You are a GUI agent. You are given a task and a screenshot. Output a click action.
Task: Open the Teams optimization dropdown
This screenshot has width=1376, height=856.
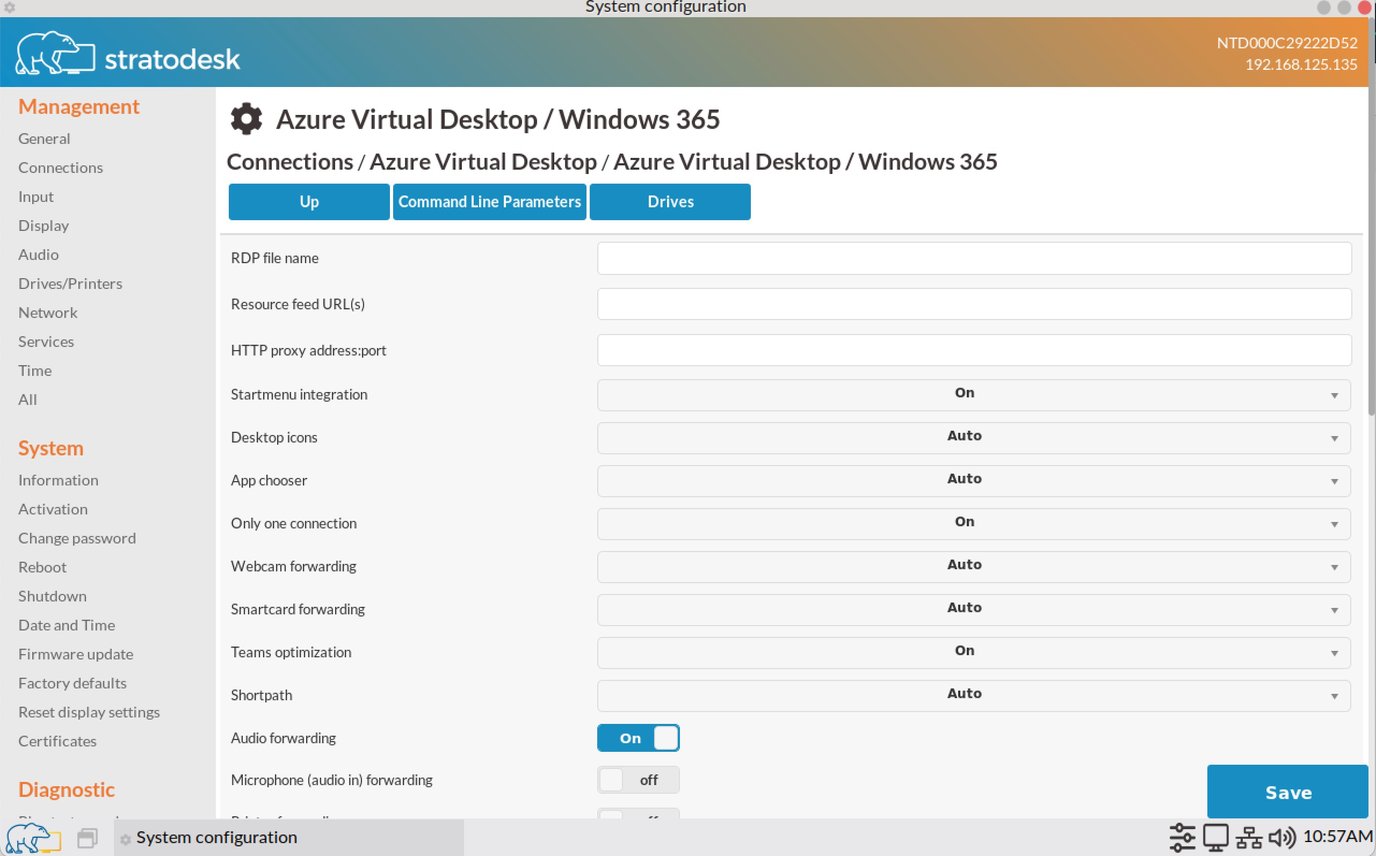coord(972,651)
